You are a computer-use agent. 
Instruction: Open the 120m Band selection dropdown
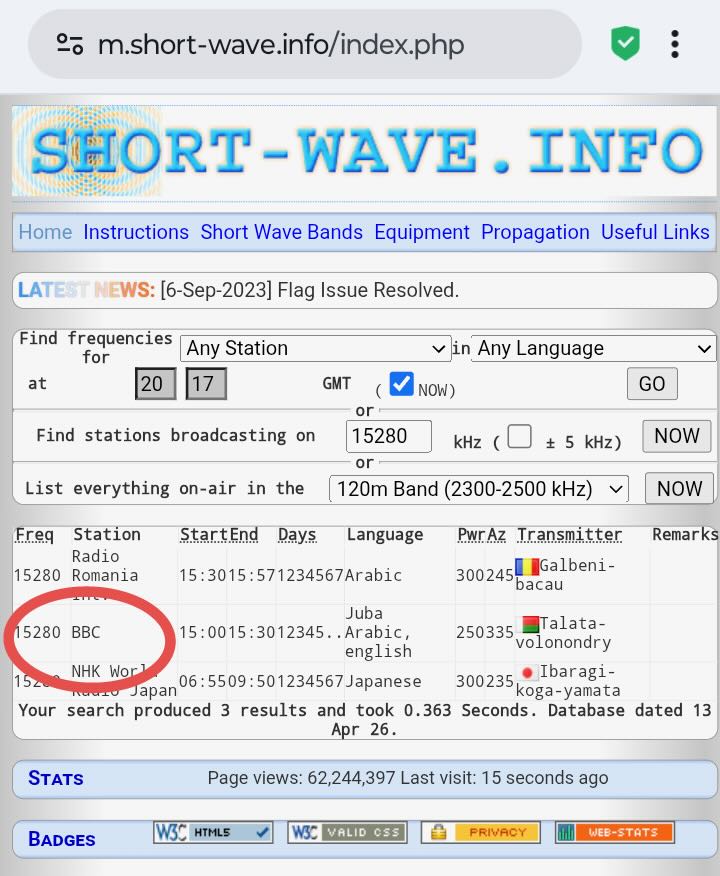coord(478,489)
